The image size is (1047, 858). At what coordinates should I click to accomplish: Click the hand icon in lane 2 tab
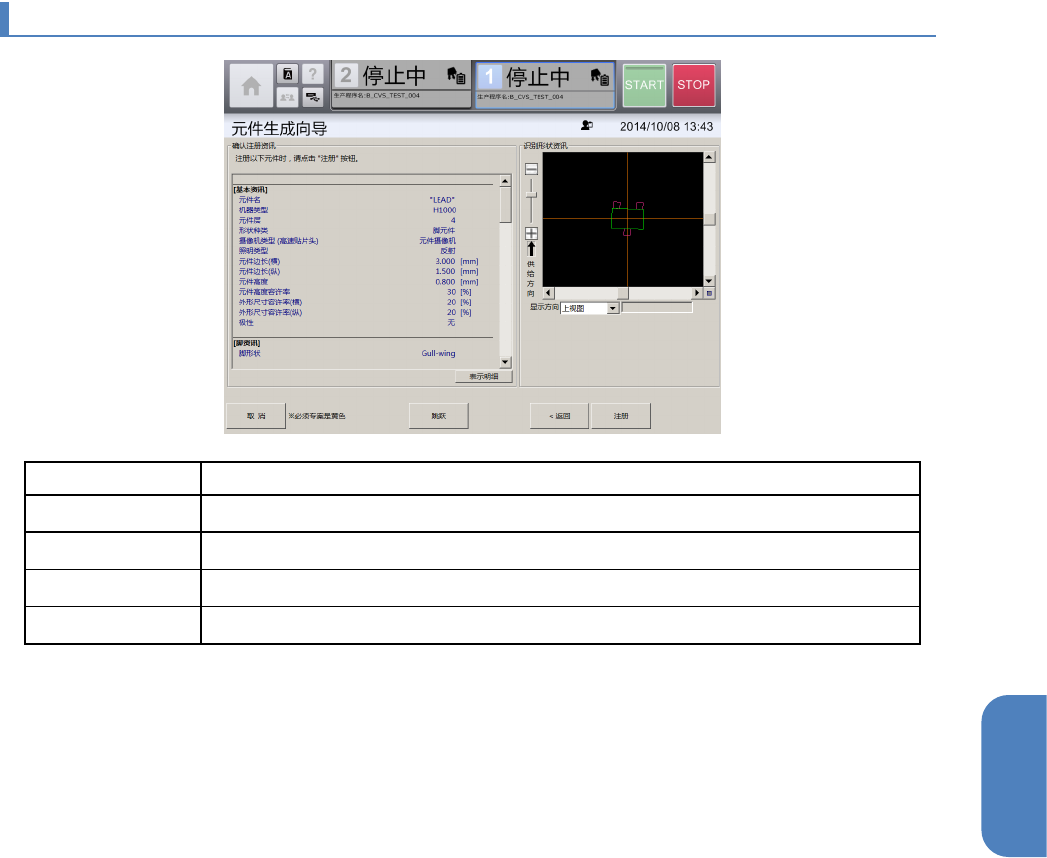point(457,75)
